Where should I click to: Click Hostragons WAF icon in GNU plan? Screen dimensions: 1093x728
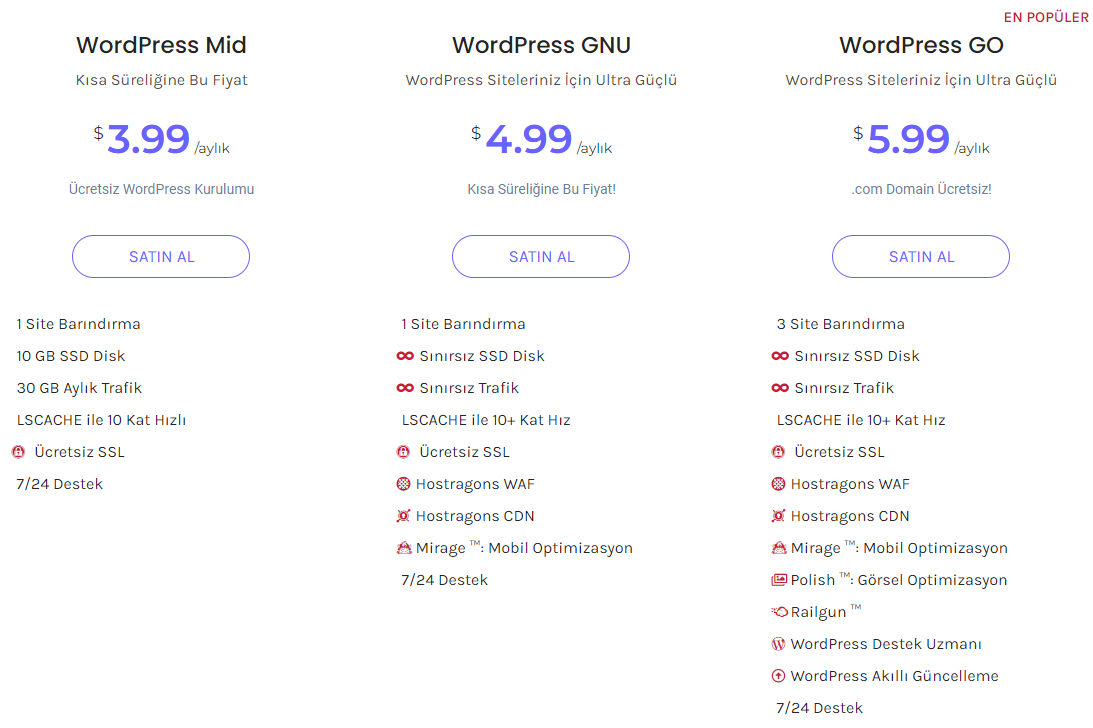[404, 484]
